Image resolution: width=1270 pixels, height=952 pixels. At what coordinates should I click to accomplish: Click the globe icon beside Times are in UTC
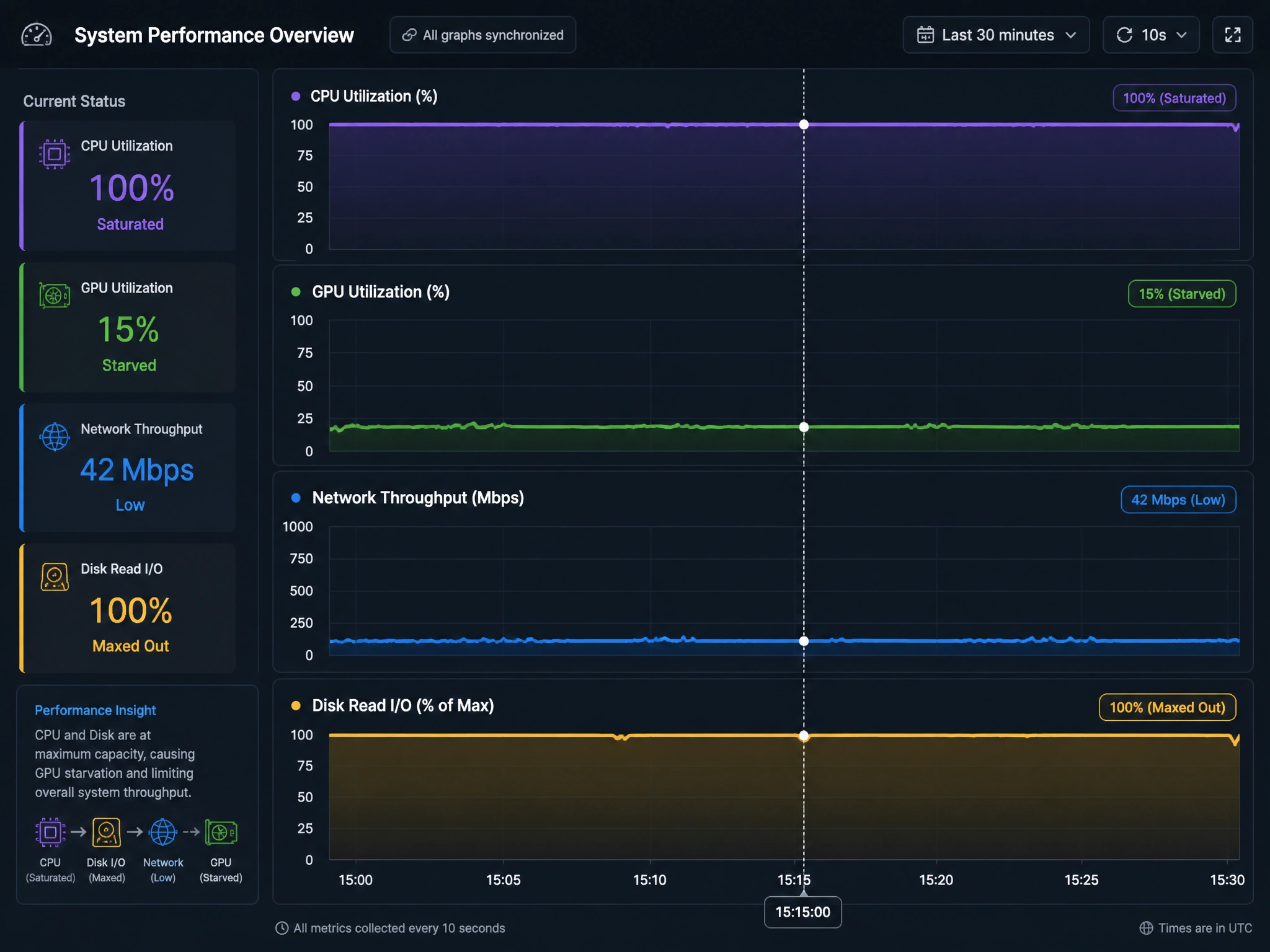(1146, 928)
